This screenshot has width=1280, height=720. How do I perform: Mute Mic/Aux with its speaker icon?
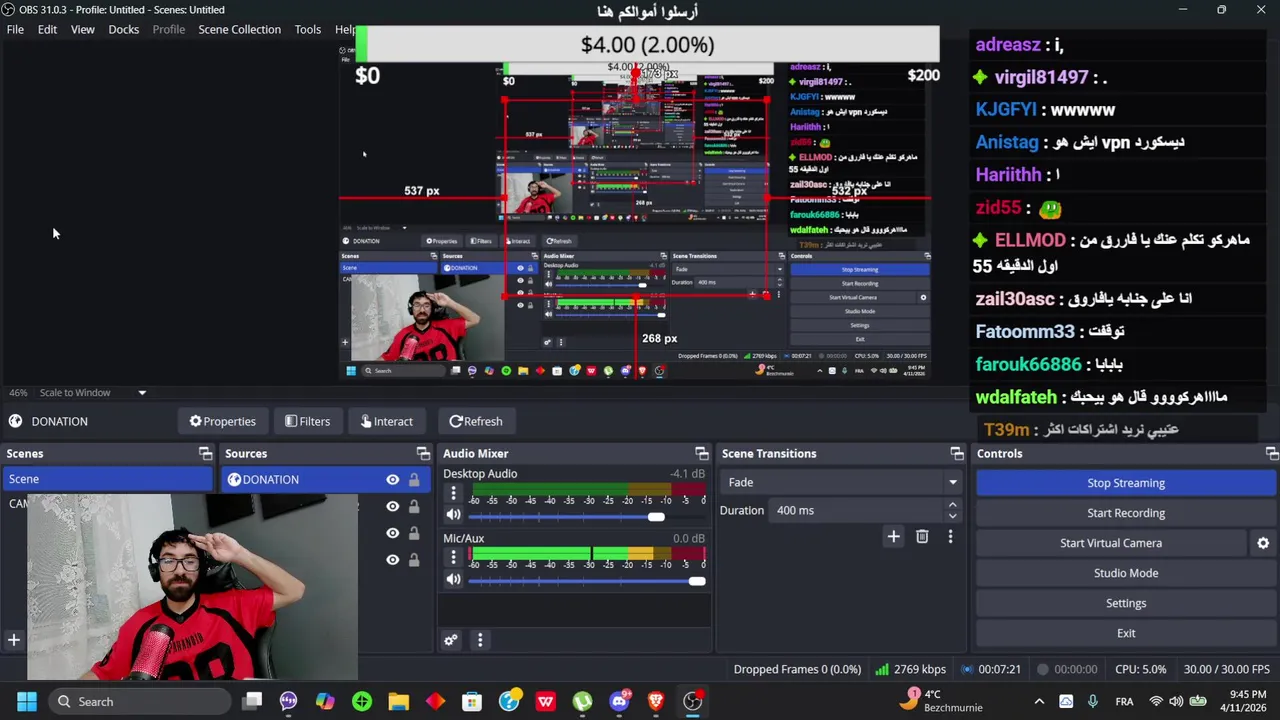coord(453,580)
